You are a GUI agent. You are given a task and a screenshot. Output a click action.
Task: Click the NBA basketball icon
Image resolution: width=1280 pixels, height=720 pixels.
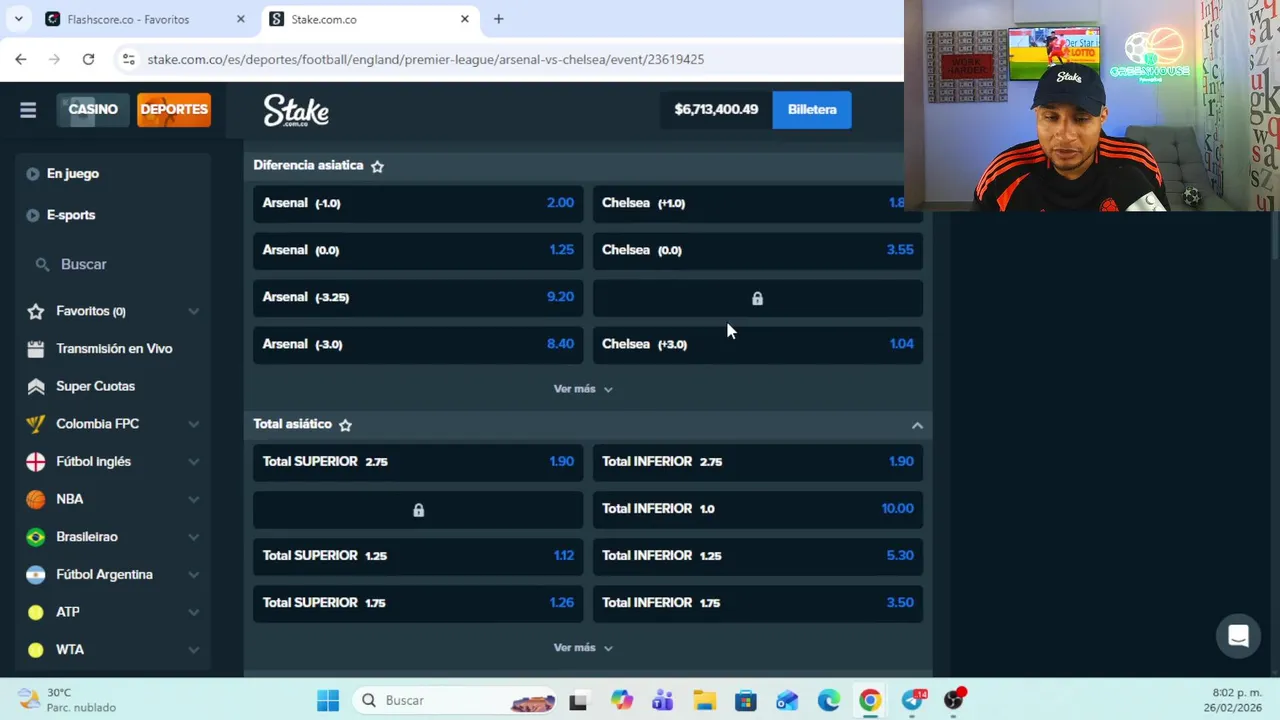(x=36, y=499)
